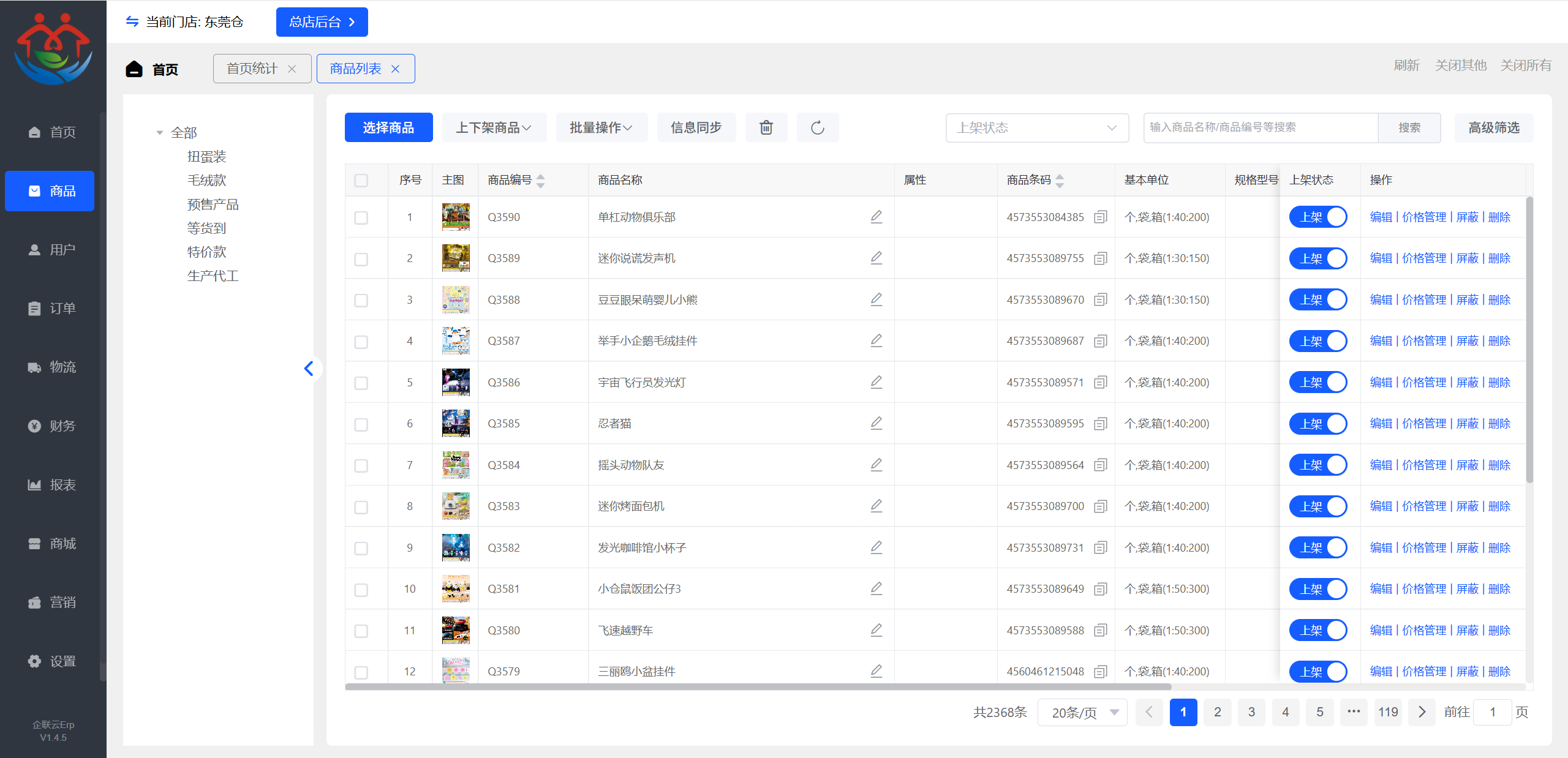
Task: Click the circular refresh icon button
Action: pyautogui.click(x=817, y=127)
